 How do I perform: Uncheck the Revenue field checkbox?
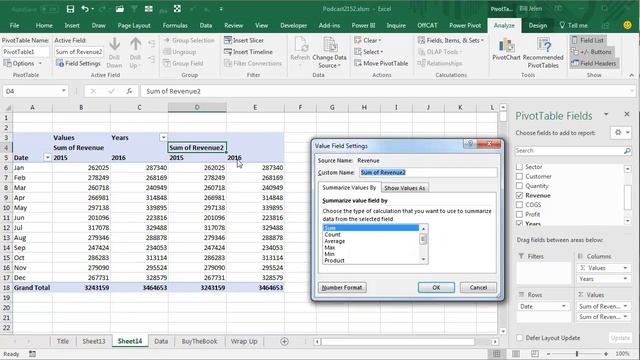click(519, 196)
